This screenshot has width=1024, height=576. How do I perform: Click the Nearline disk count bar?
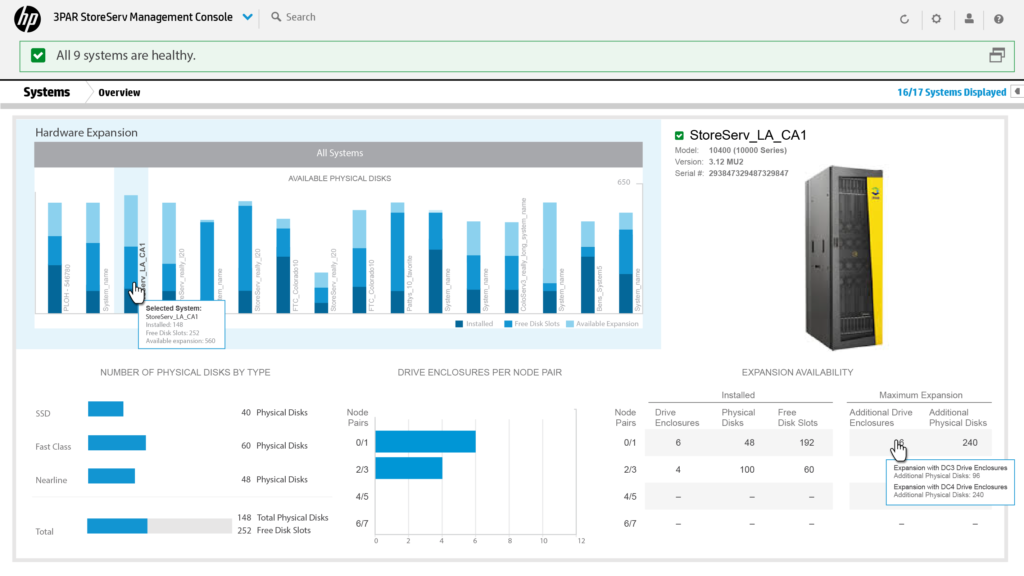click(x=112, y=476)
